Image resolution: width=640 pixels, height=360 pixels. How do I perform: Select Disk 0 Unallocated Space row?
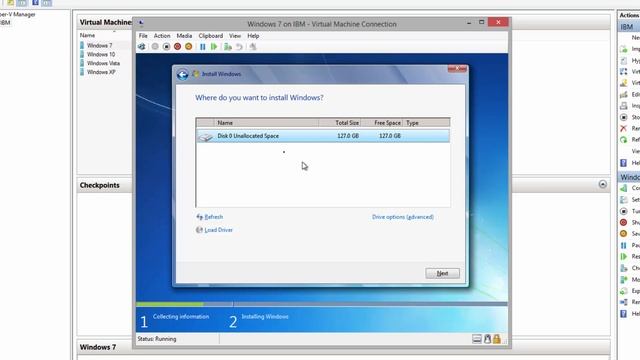point(323,136)
